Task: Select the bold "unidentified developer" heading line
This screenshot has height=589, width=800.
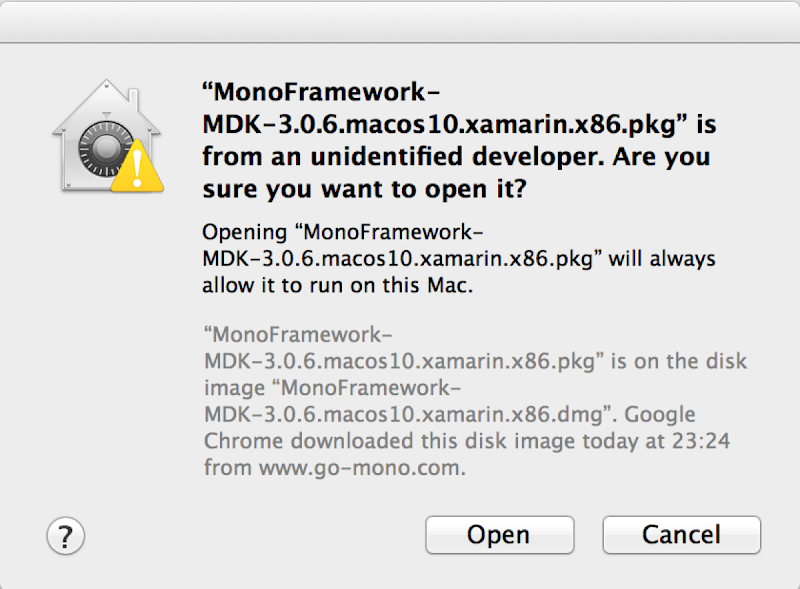Action: [456, 156]
